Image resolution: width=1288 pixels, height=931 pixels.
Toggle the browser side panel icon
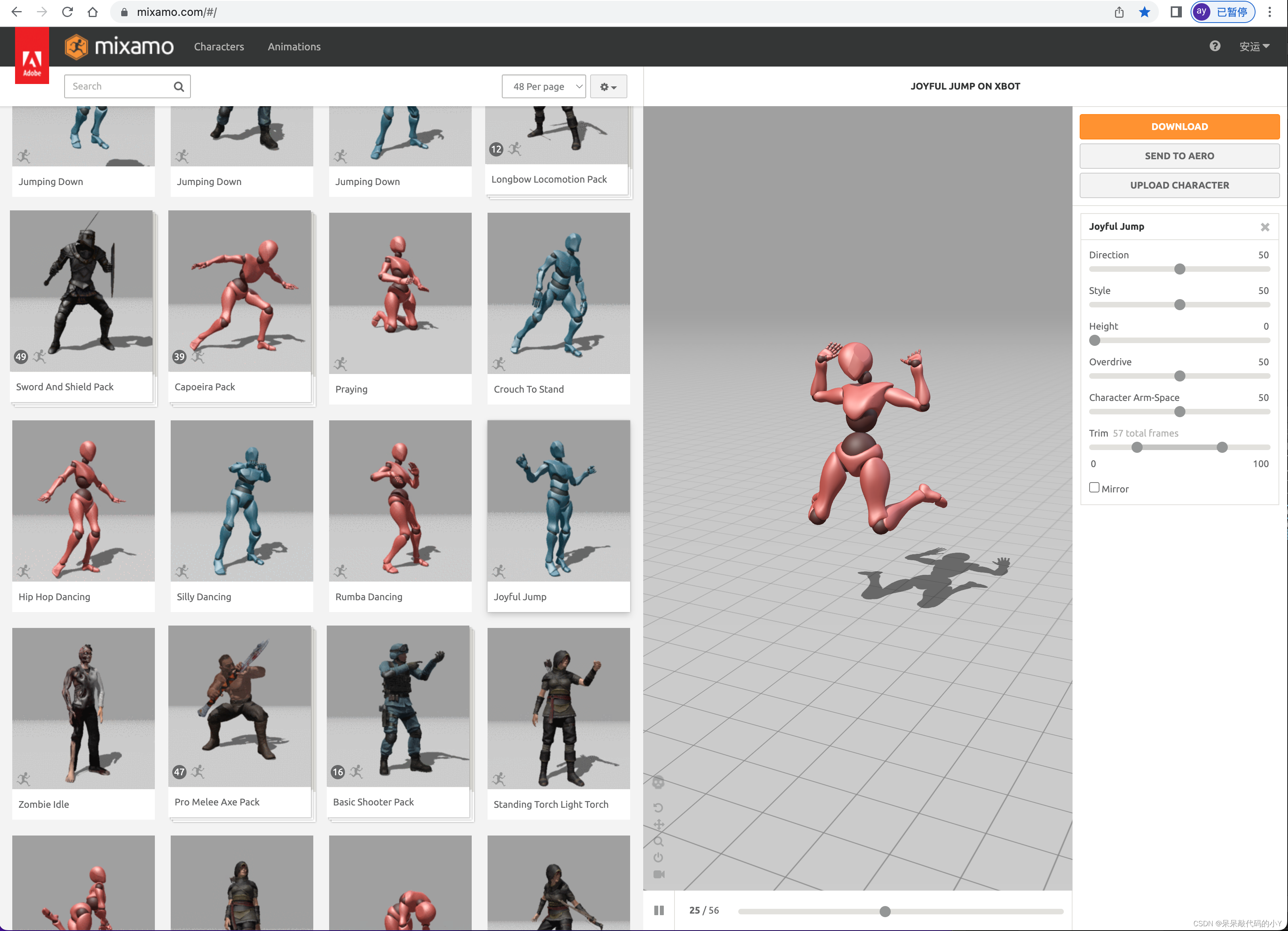point(1176,12)
